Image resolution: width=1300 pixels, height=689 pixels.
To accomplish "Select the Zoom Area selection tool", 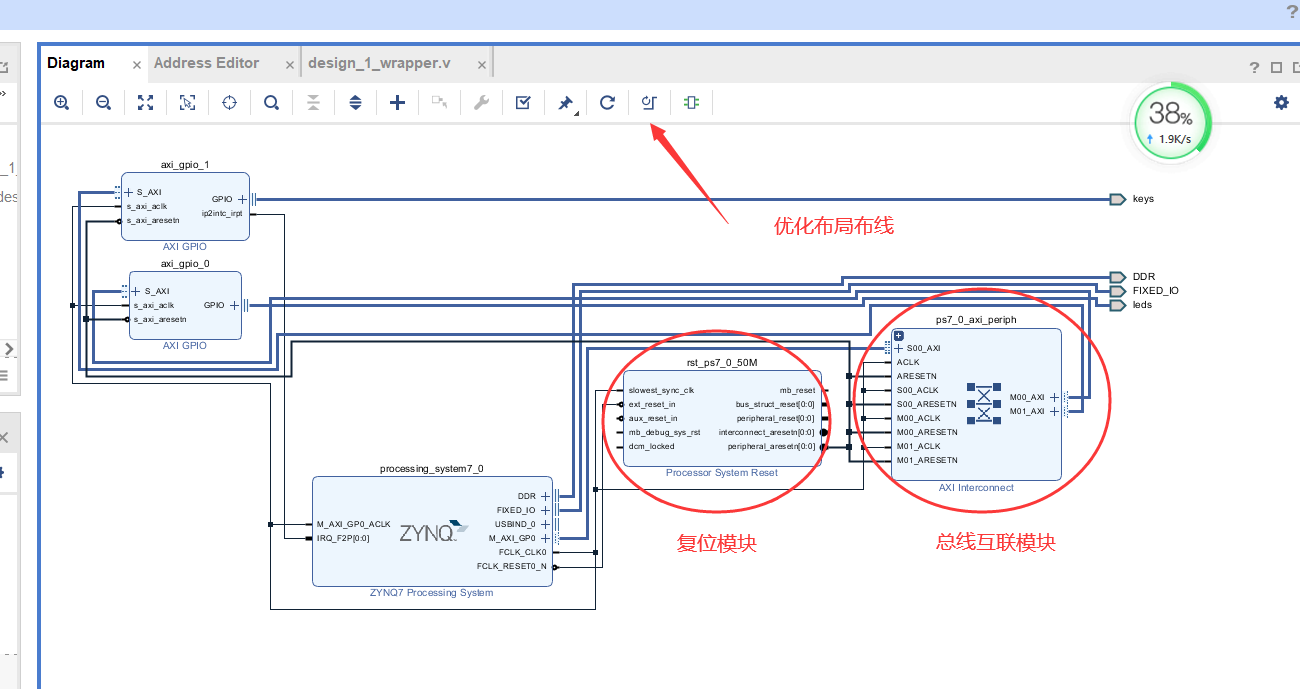I will tap(187, 102).
